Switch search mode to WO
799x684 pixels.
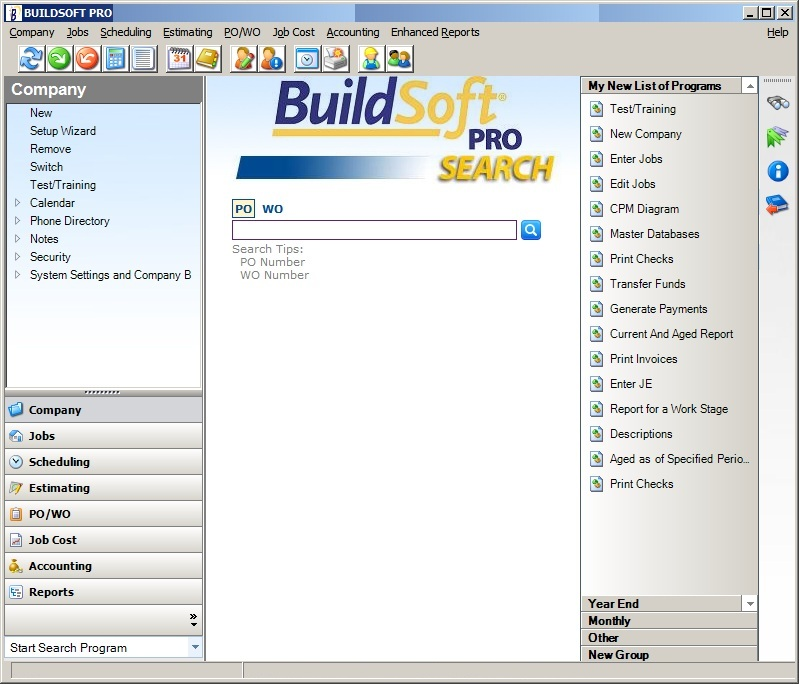(x=273, y=209)
